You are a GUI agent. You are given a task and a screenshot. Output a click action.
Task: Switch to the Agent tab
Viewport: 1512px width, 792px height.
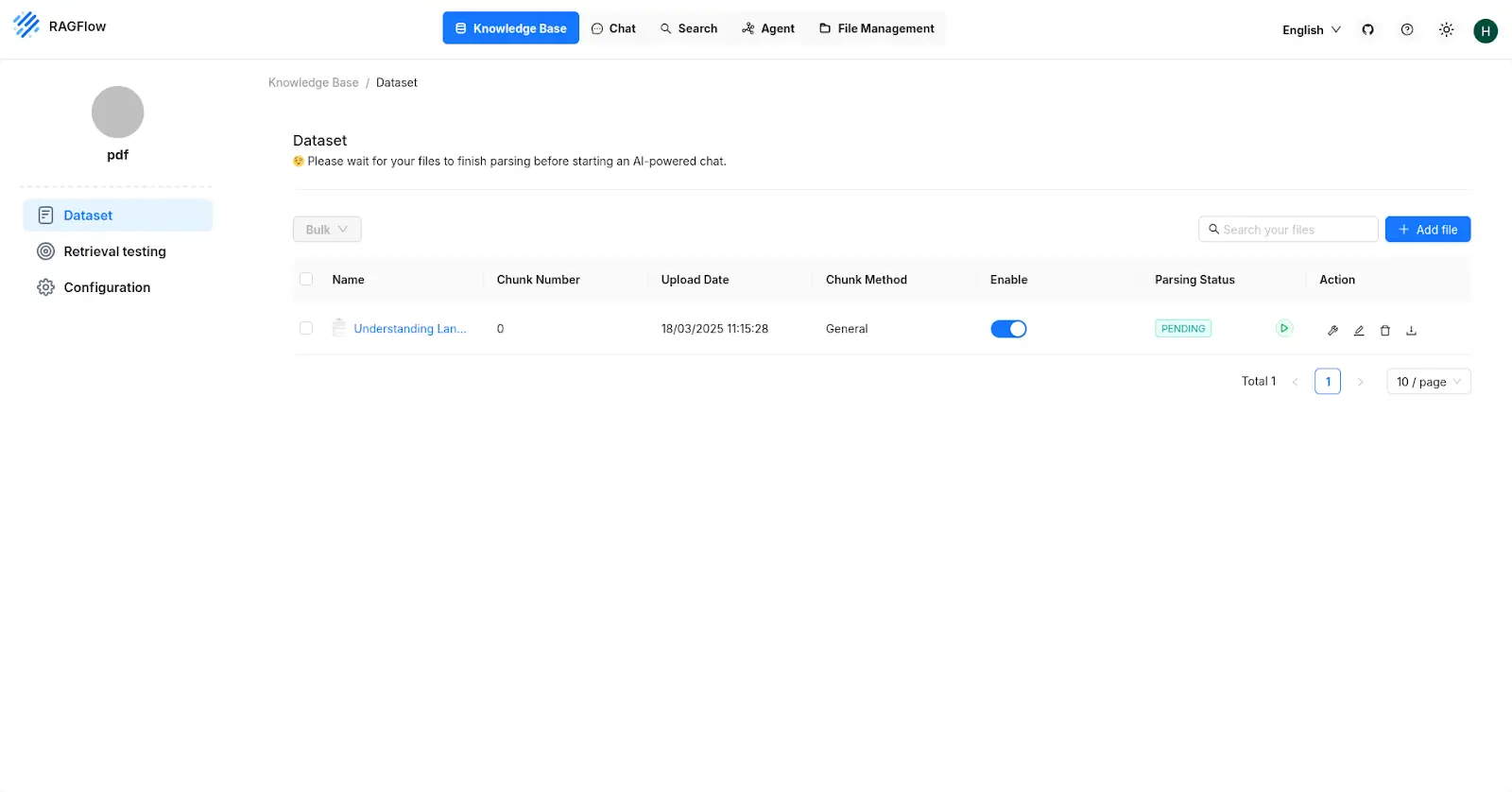[x=768, y=28]
